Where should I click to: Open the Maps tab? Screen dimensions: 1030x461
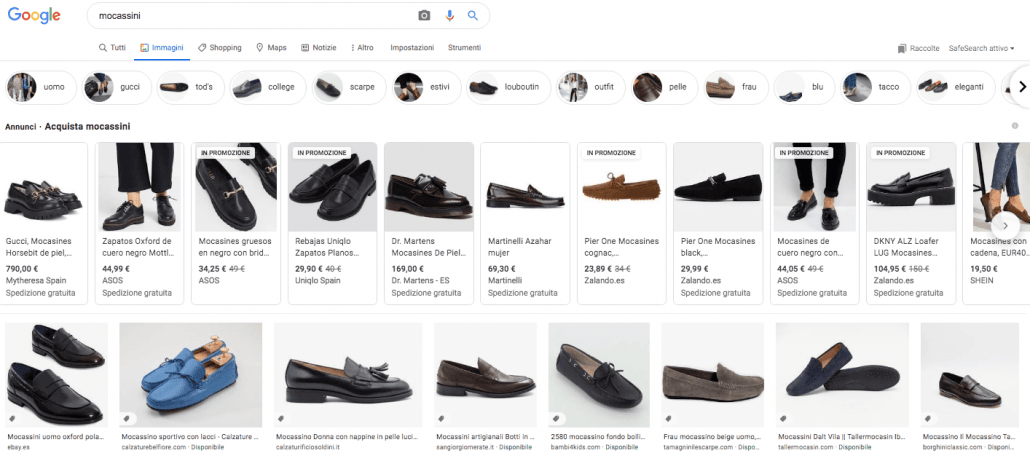[x=271, y=48]
